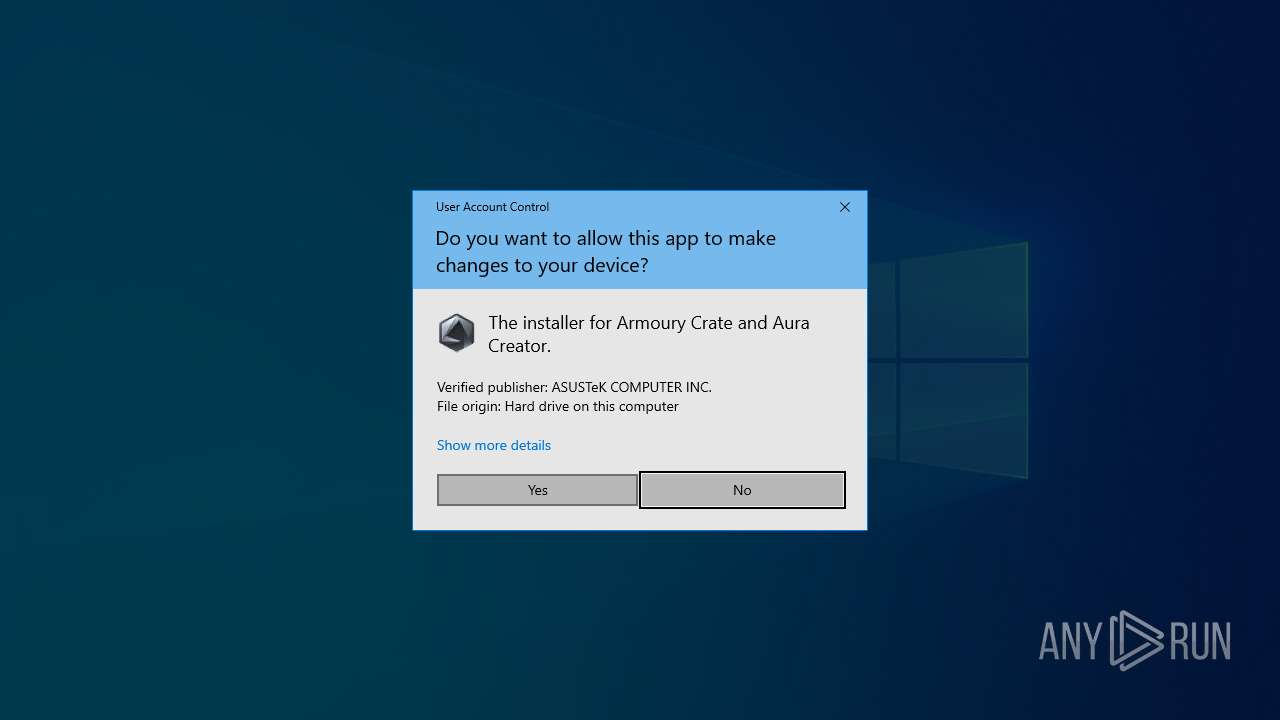Click the installer for Armoury Crate description
The width and height of the screenshot is (1280, 720).
[x=649, y=334]
